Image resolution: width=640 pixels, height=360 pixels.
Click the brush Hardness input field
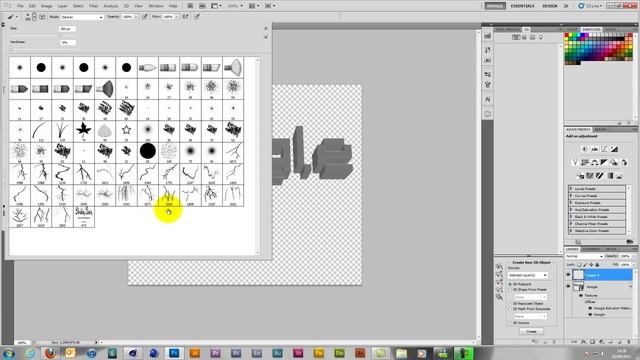click(67, 42)
